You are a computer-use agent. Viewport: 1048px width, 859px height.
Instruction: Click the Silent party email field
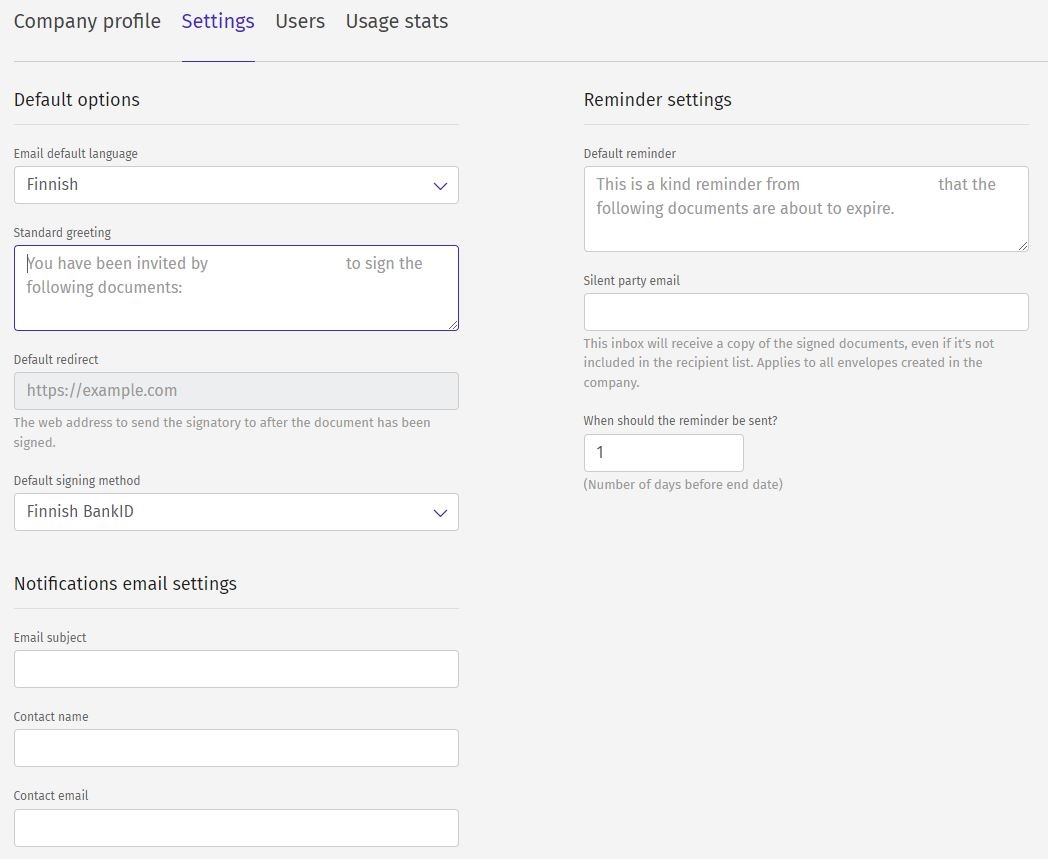pos(806,312)
